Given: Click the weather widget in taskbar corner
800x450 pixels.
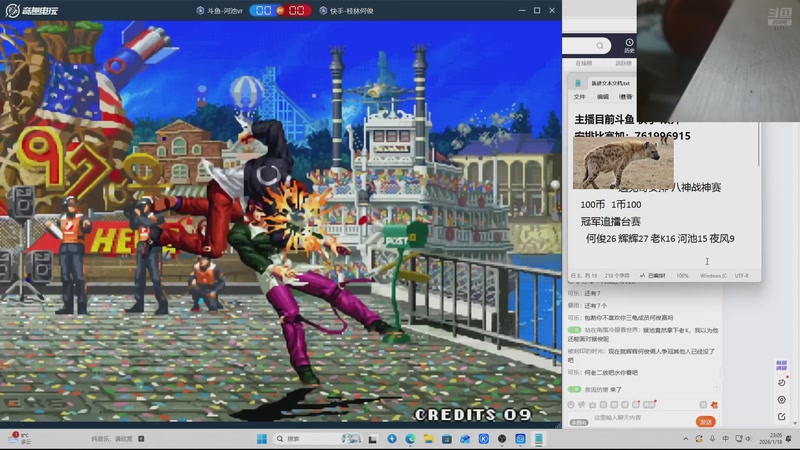Looking at the screenshot, I should click(x=20, y=438).
